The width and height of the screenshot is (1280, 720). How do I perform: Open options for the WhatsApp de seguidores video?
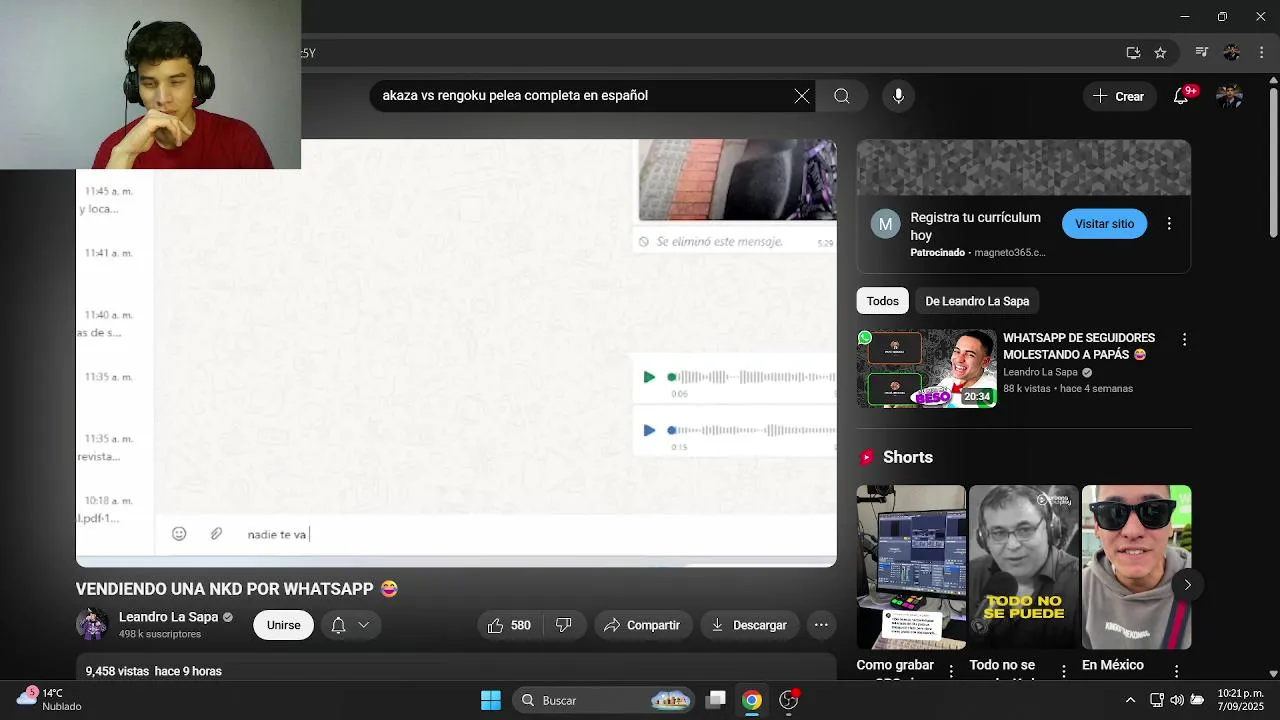1184,340
